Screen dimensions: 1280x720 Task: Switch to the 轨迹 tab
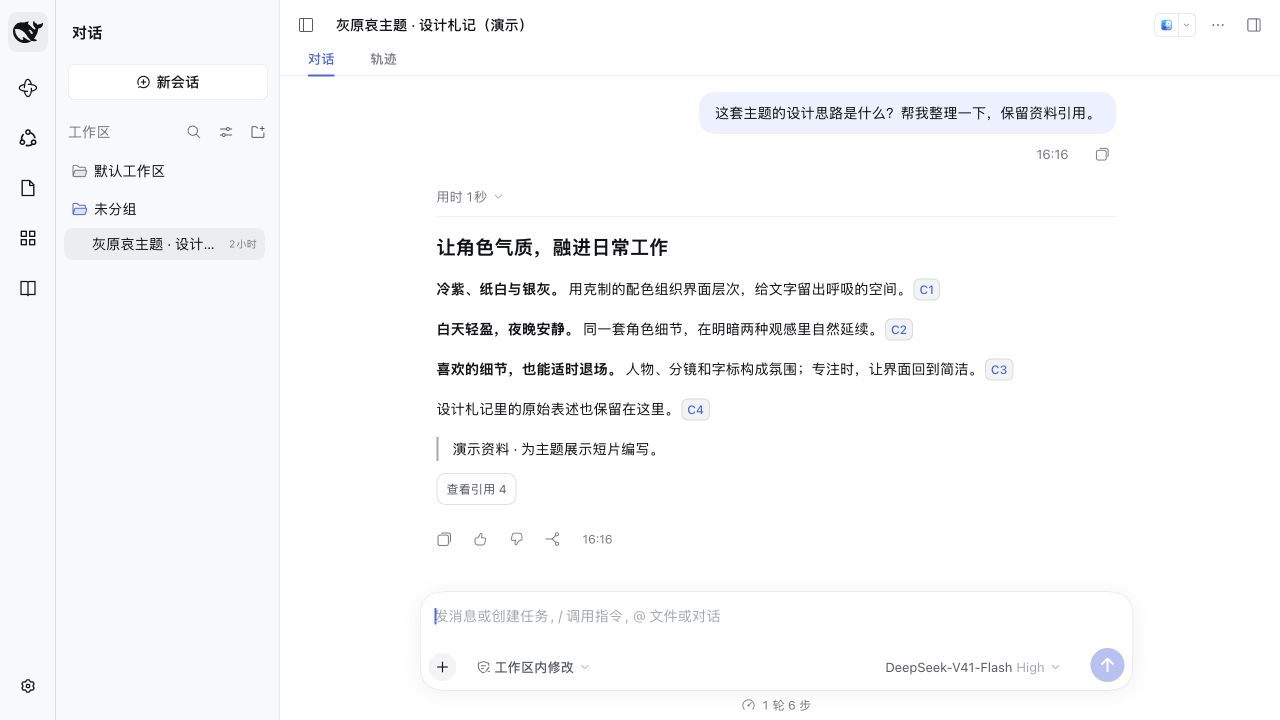(383, 59)
